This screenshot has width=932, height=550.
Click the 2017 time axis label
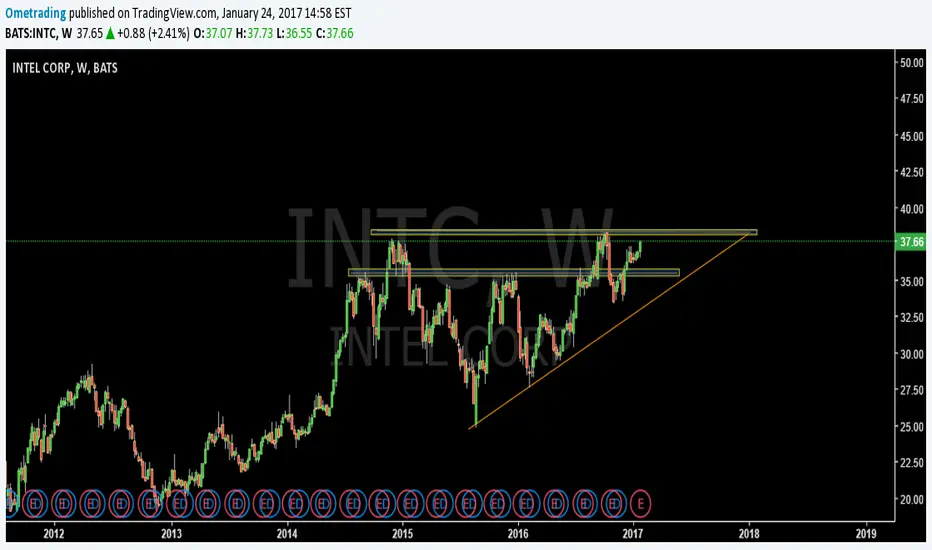(x=633, y=533)
